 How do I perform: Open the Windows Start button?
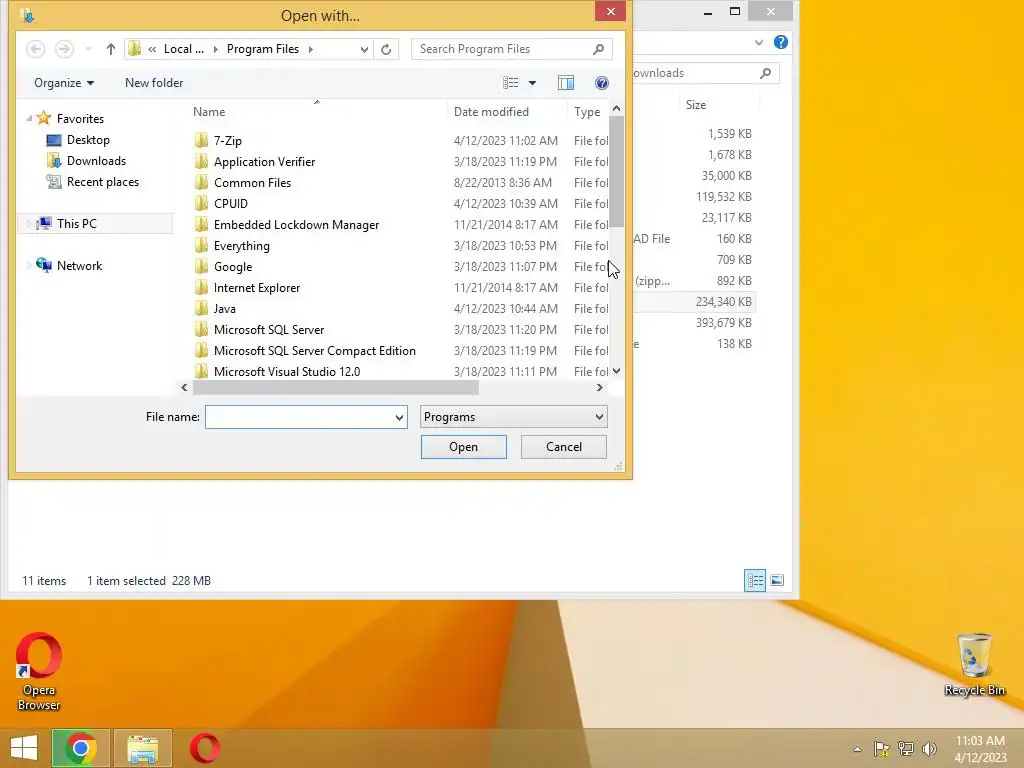tap(24, 748)
